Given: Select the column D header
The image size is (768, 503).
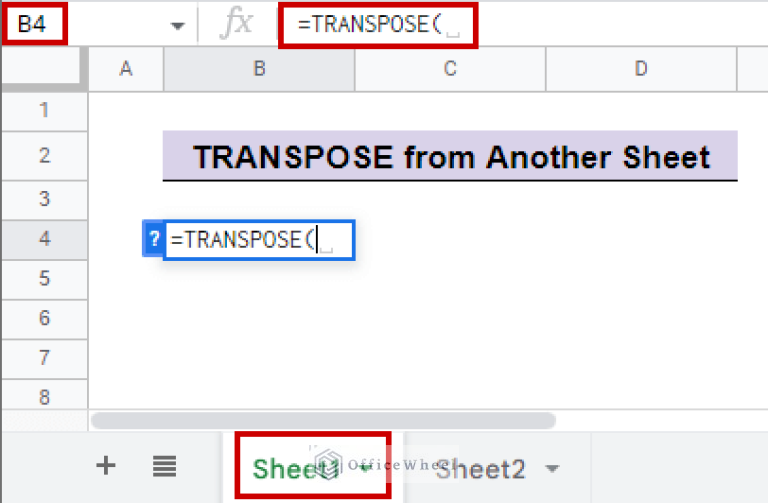Looking at the screenshot, I should (641, 68).
